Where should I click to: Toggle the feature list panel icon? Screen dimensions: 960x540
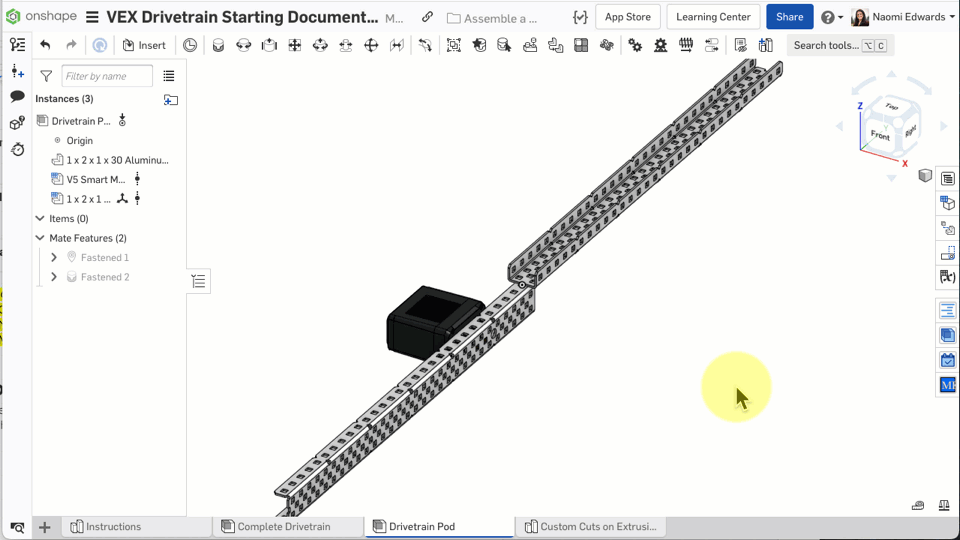[18, 45]
